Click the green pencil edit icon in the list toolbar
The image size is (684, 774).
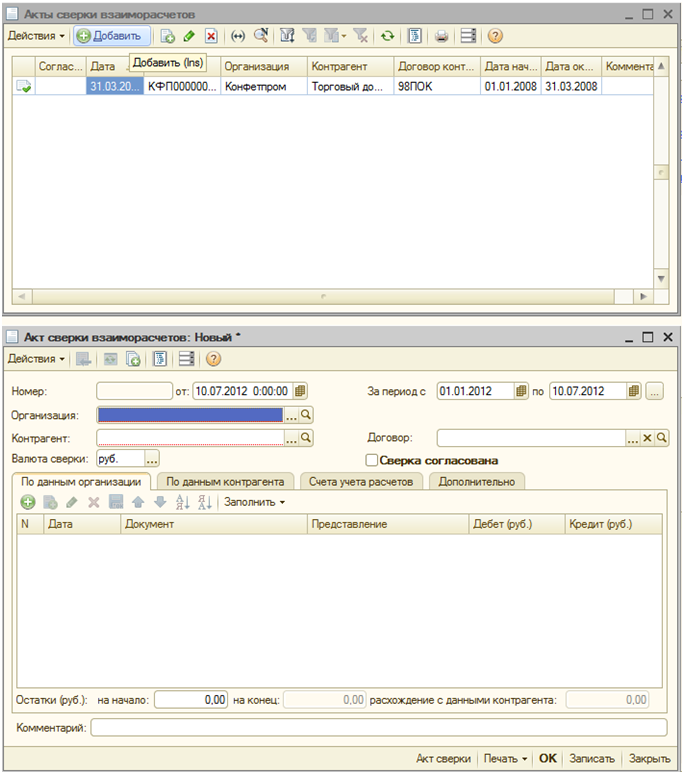point(190,36)
